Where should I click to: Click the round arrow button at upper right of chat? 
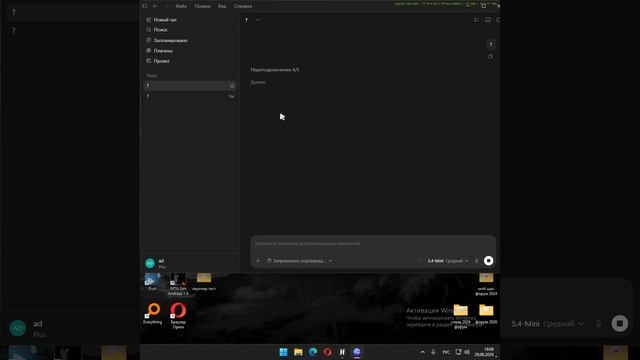pos(491,44)
